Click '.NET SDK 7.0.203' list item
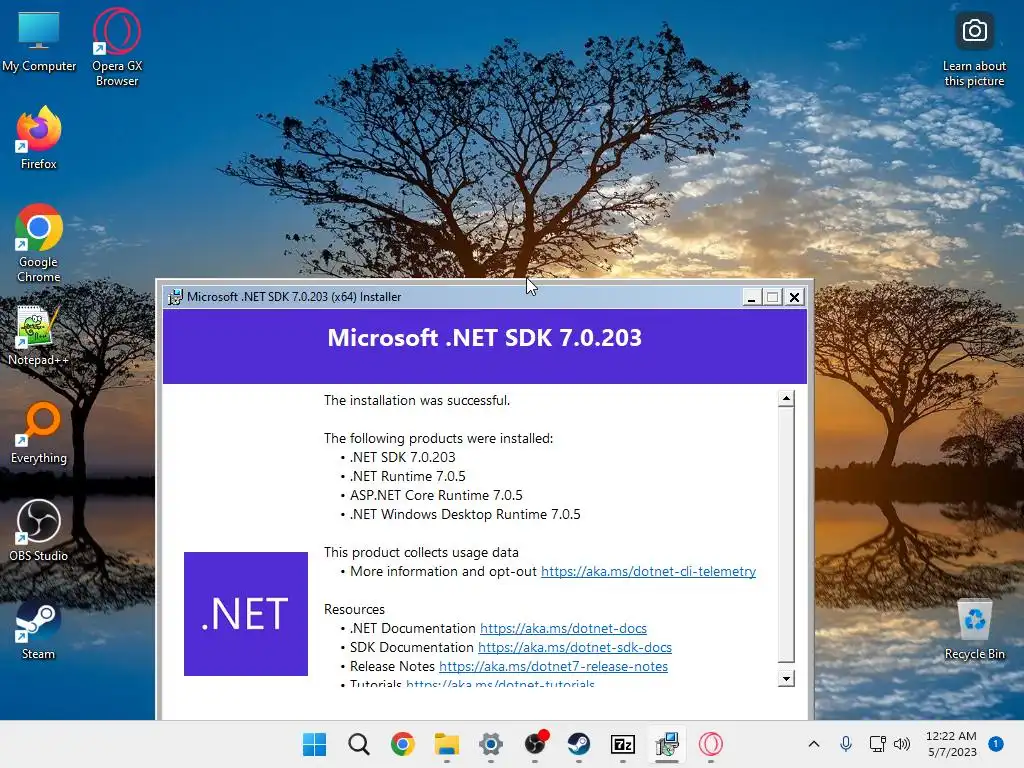This screenshot has width=1024, height=768. tap(402, 457)
